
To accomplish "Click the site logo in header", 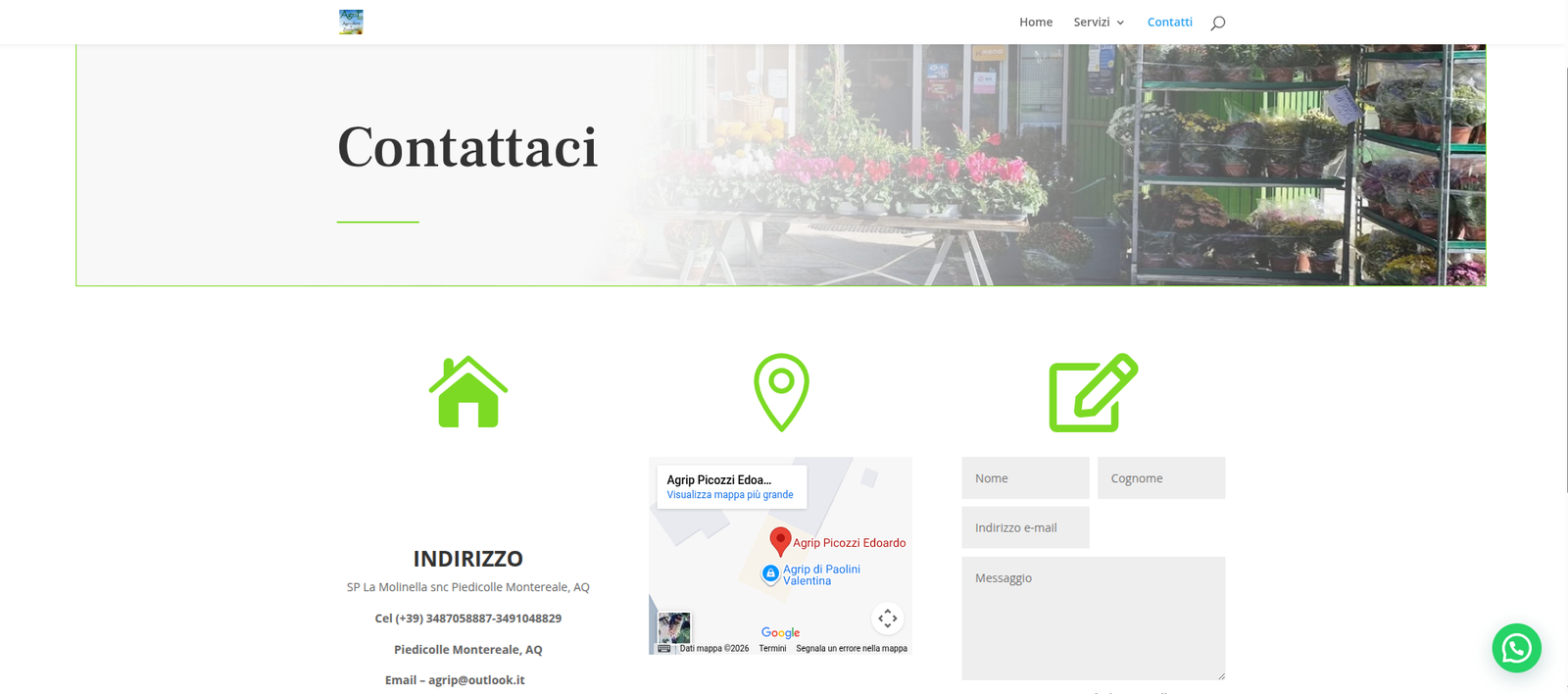I will tap(351, 22).
